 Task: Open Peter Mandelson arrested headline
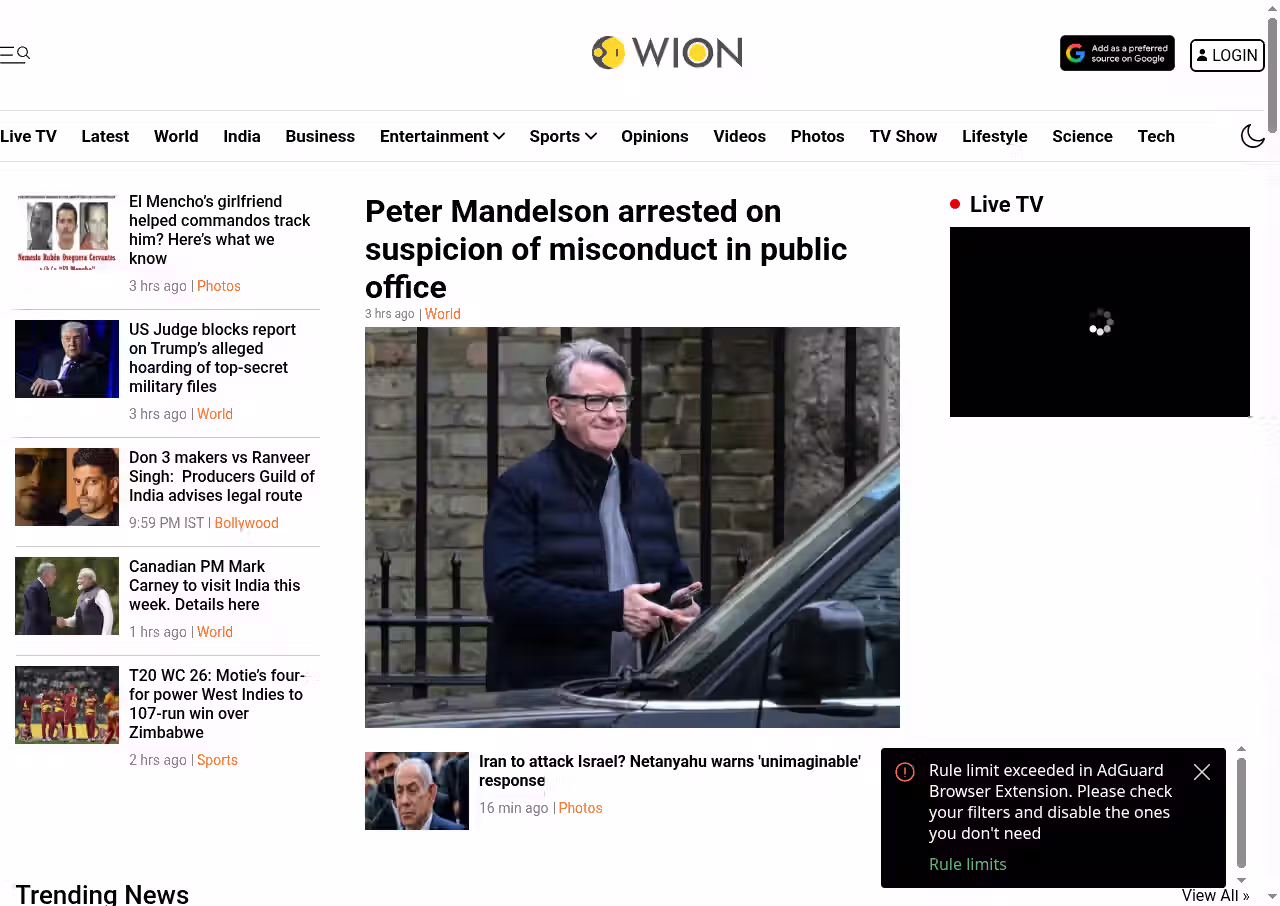(x=606, y=249)
